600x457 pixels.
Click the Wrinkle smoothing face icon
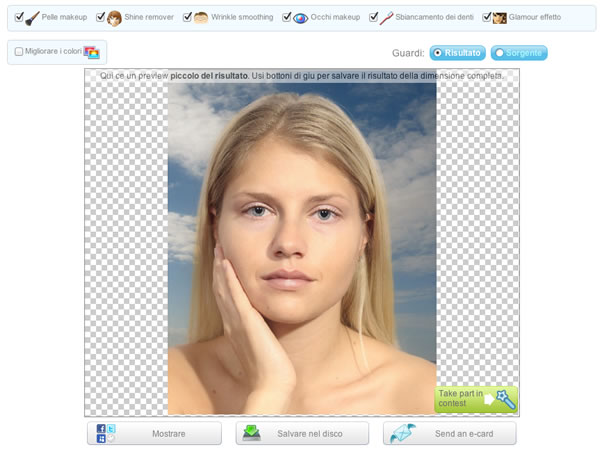tap(201, 17)
